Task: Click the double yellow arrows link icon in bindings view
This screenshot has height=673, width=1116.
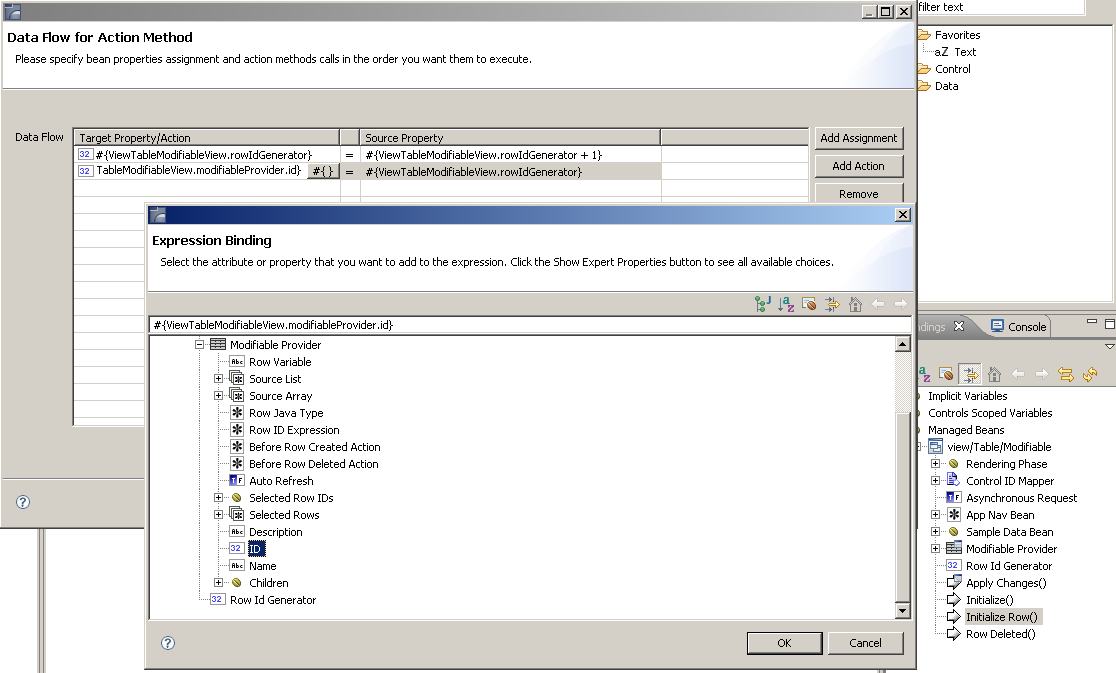Action: tap(1065, 373)
